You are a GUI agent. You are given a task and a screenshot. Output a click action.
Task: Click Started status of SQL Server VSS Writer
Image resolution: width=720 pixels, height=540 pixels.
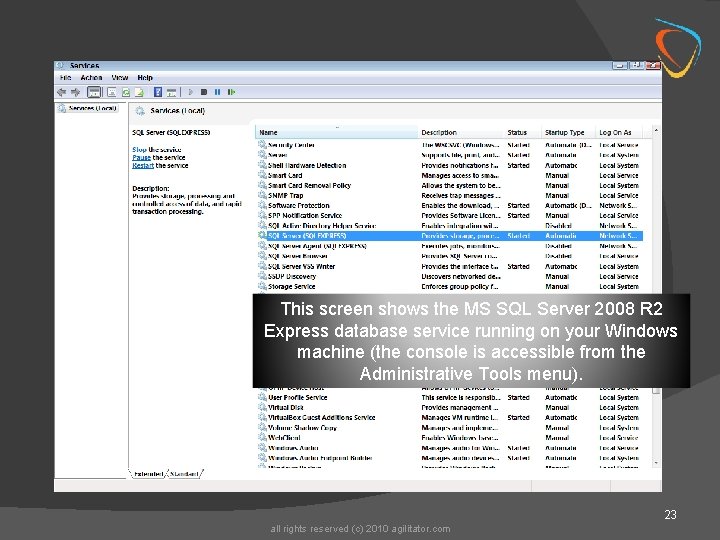click(518, 267)
